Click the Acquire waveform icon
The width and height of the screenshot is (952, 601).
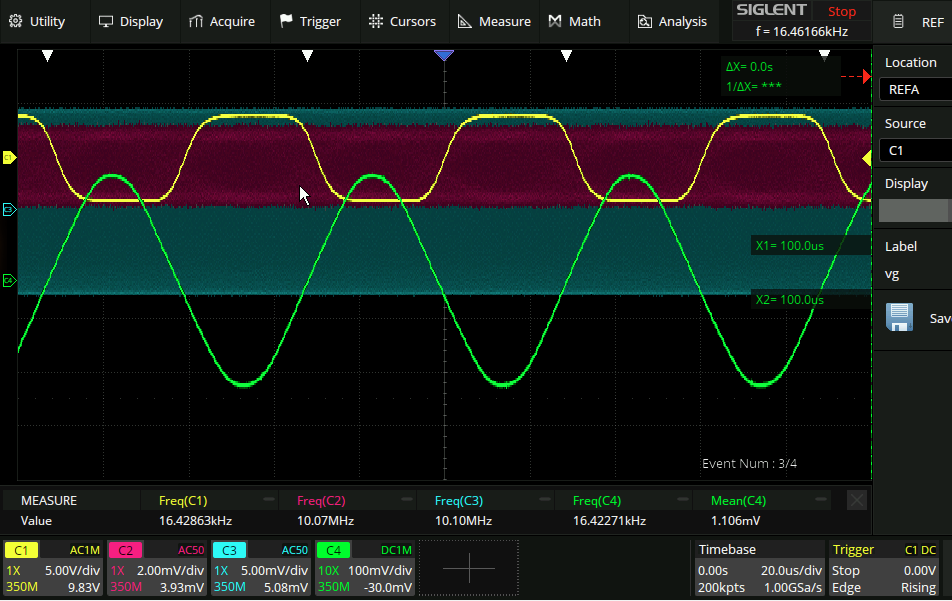pyautogui.click(x=196, y=21)
